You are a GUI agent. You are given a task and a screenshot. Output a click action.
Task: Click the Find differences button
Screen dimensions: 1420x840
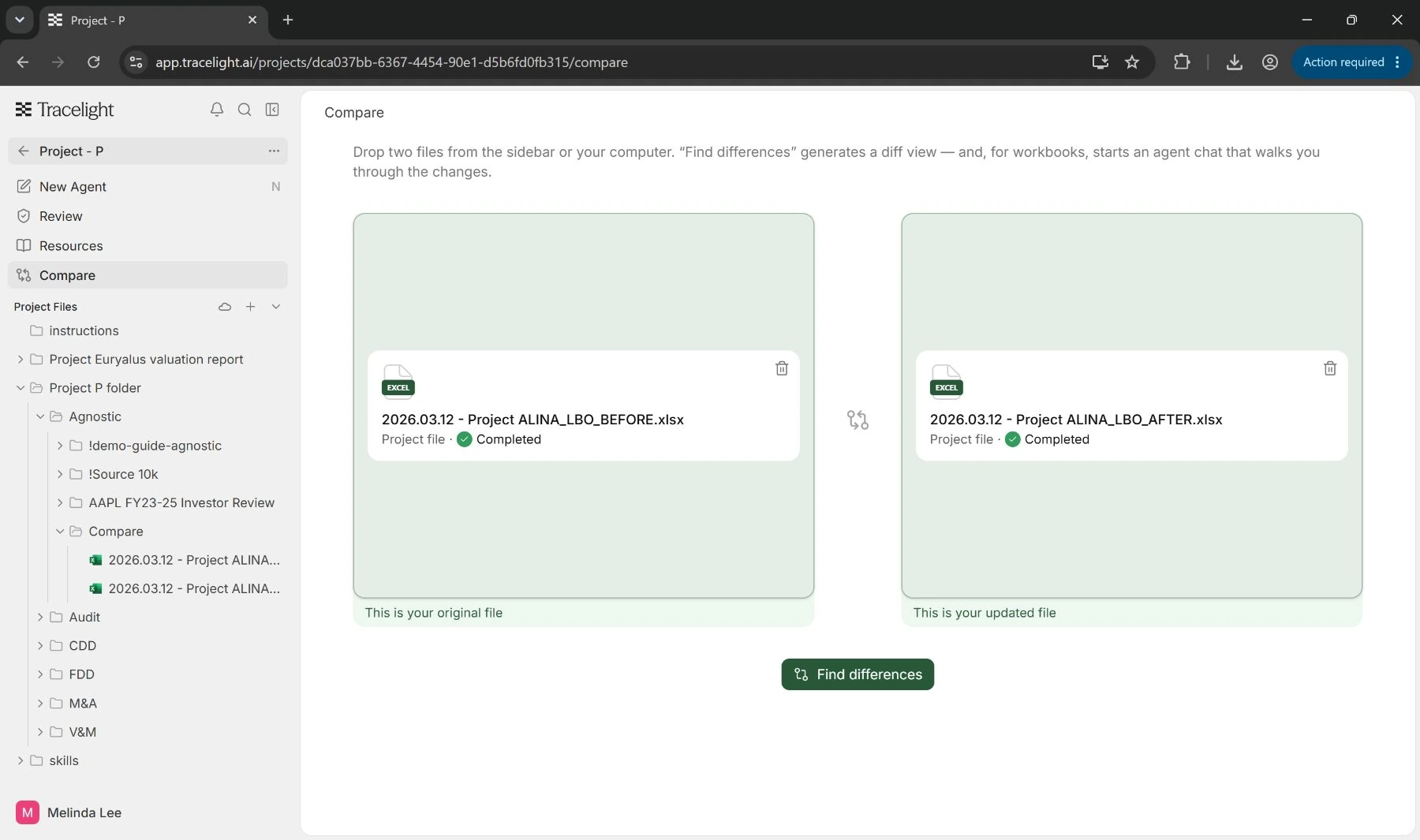click(858, 674)
